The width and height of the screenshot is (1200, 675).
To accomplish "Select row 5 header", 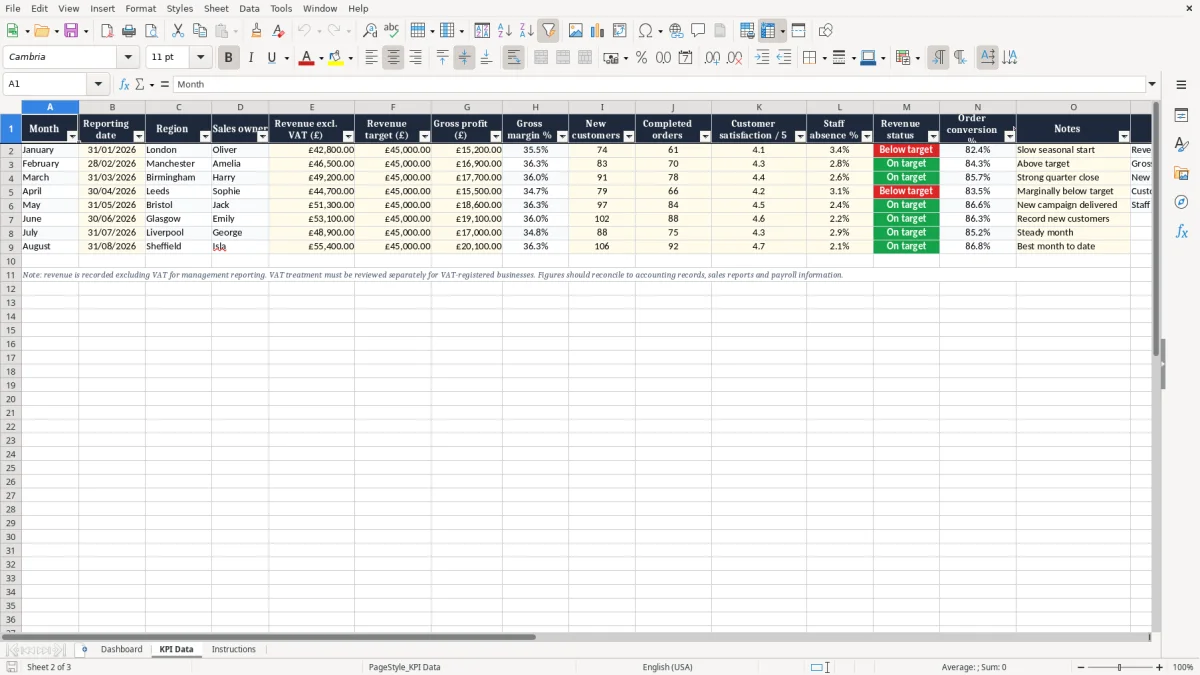I will 10,191.
